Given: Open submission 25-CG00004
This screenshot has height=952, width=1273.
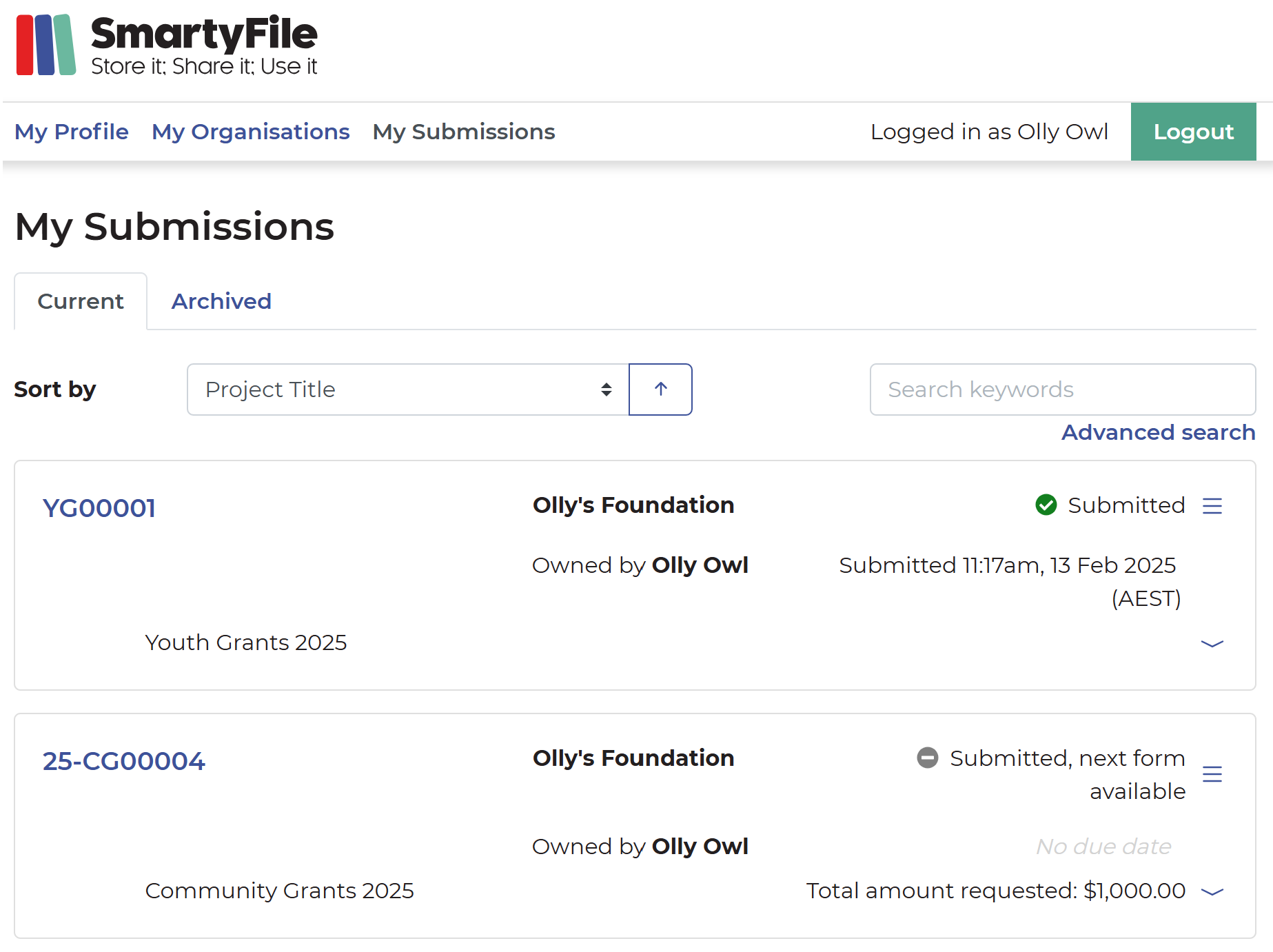Looking at the screenshot, I should click(x=123, y=761).
